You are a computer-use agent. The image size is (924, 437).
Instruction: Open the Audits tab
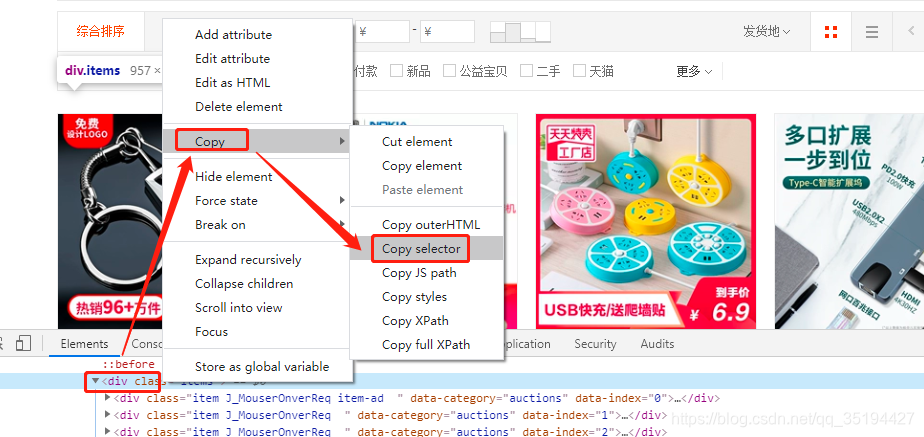[x=658, y=344]
